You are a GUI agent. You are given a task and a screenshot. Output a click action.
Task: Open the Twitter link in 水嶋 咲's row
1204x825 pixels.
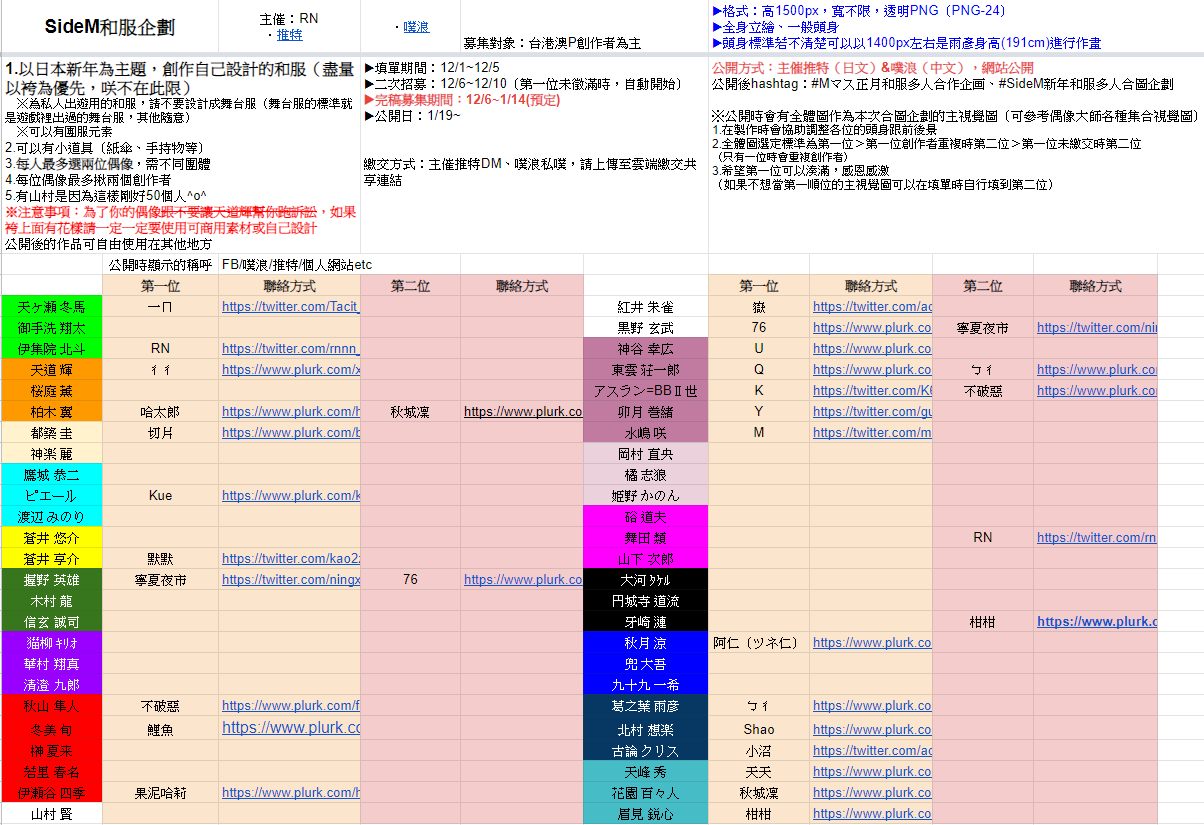[872, 432]
